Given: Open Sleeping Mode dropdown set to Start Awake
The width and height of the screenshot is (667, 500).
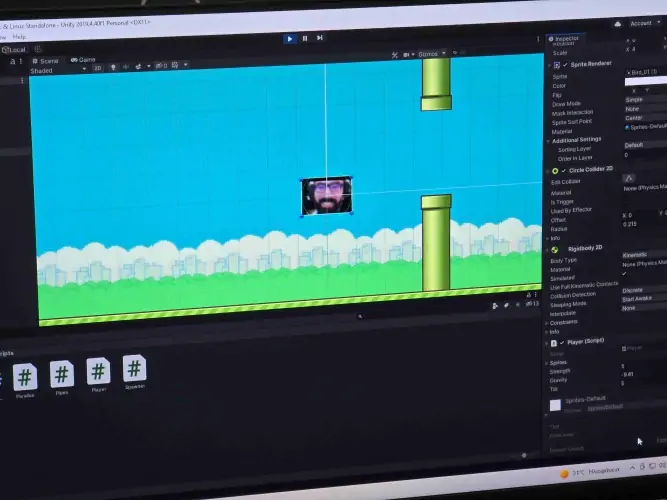Looking at the screenshot, I should pos(644,299).
